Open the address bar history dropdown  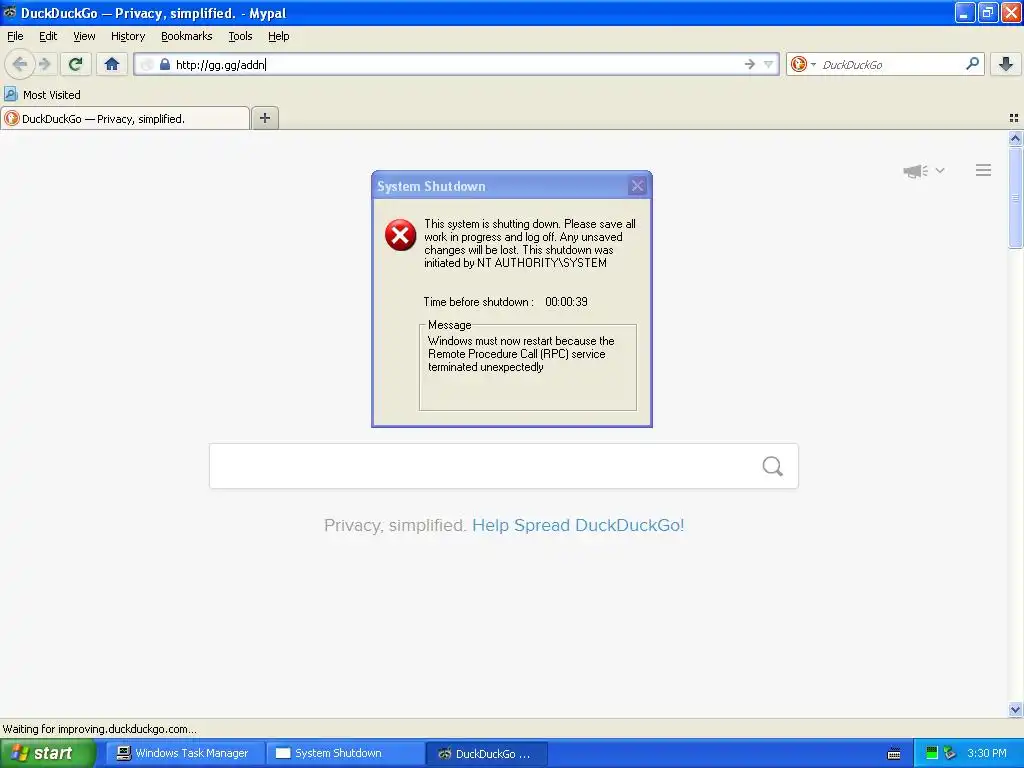pos(769,64)
